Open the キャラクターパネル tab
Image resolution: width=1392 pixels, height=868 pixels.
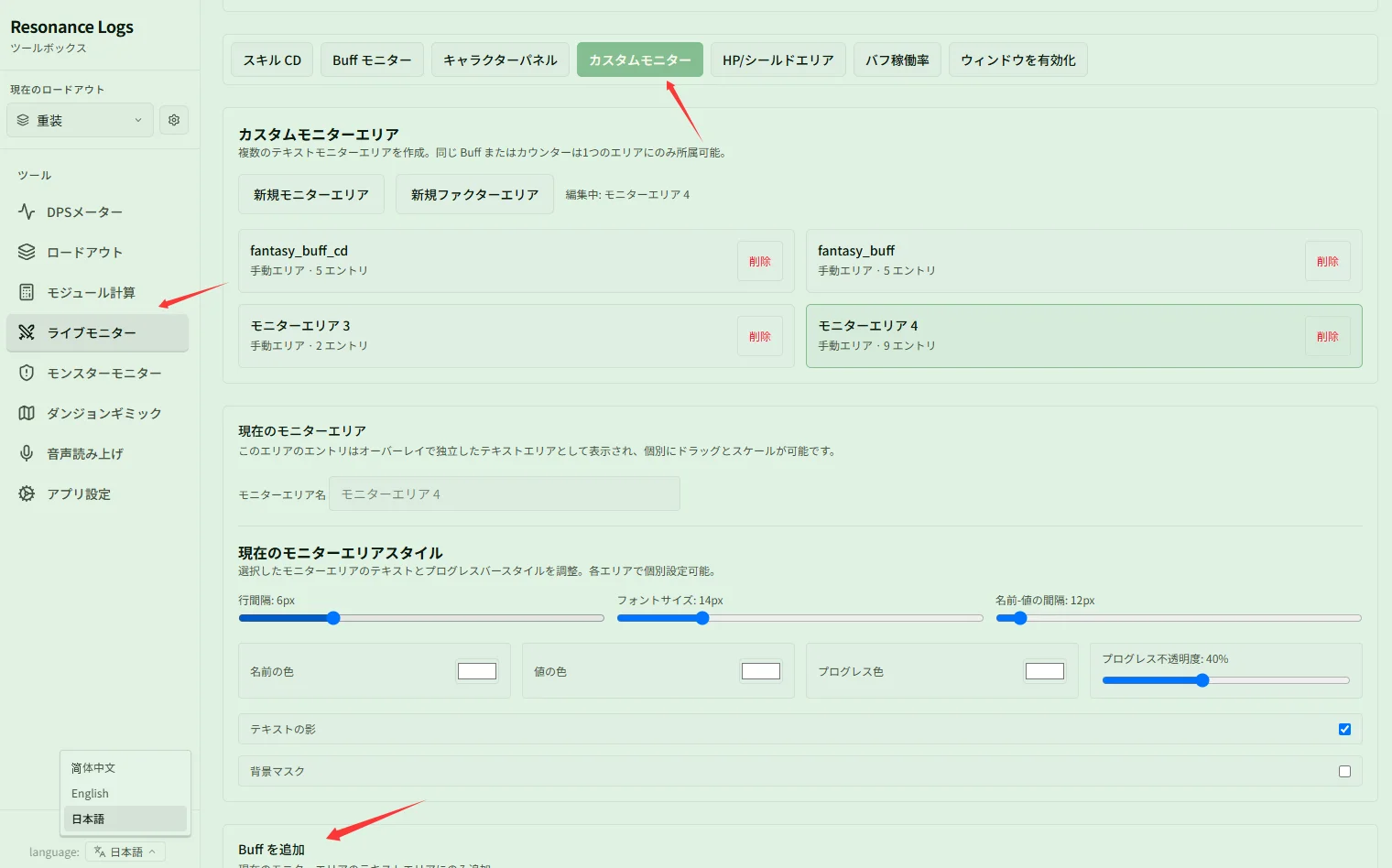click(500, 60)
